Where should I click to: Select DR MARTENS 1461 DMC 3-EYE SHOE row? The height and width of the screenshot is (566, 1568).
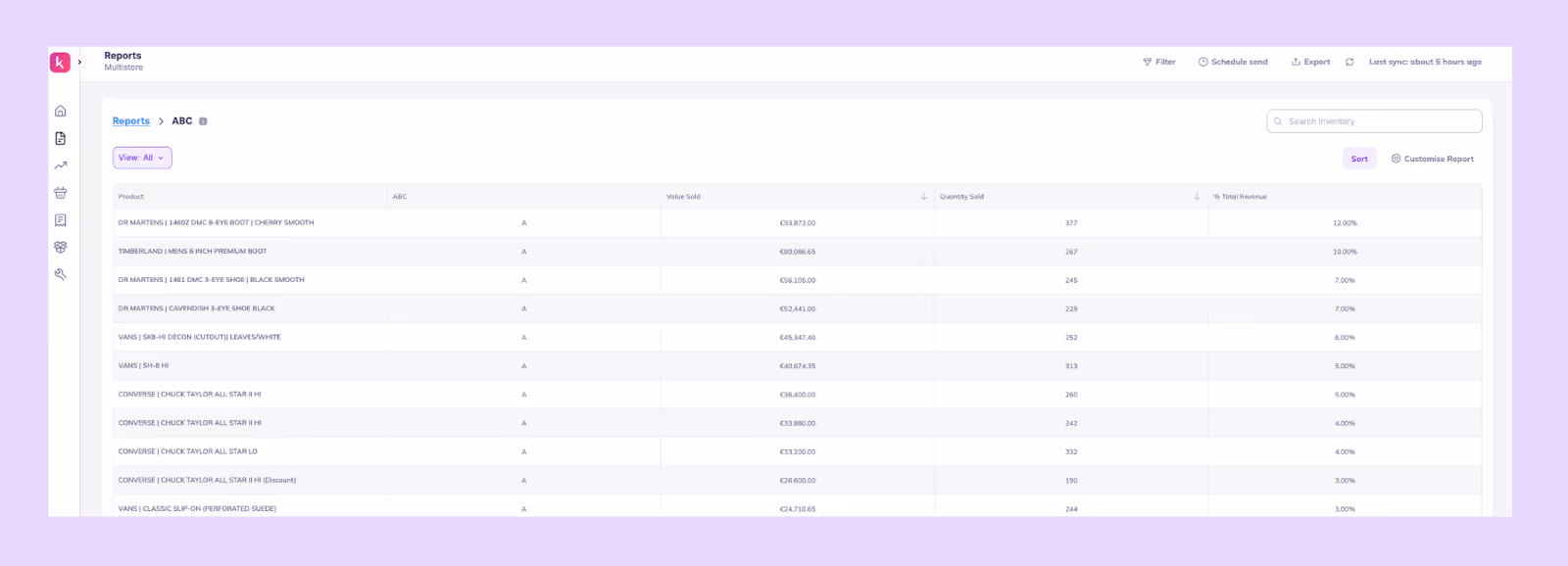click(x=797, y=280)
